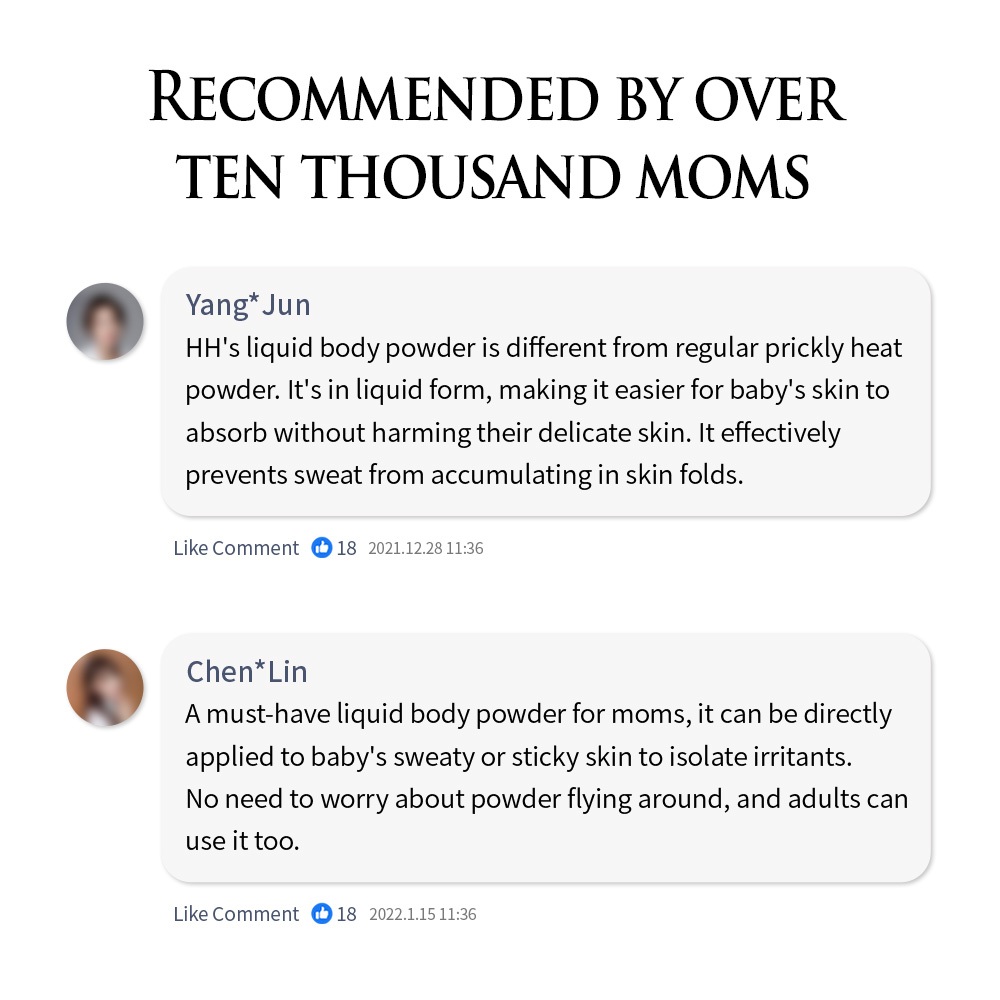Image resolution: width=1000 pixels, height=1000 pixels.
Task: Open the Yang*Jun username link
Action: [248, 304]
